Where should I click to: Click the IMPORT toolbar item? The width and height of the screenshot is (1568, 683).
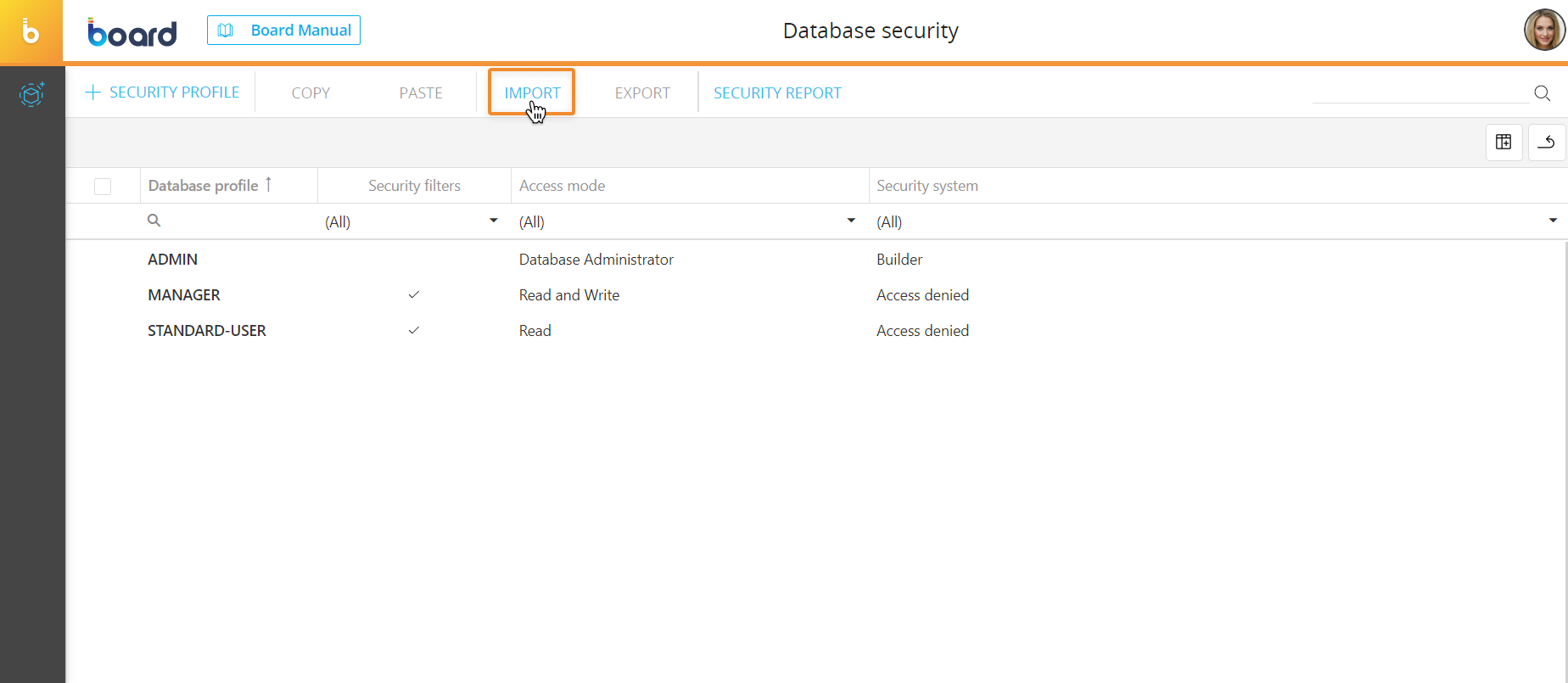(x=532, y=92)
